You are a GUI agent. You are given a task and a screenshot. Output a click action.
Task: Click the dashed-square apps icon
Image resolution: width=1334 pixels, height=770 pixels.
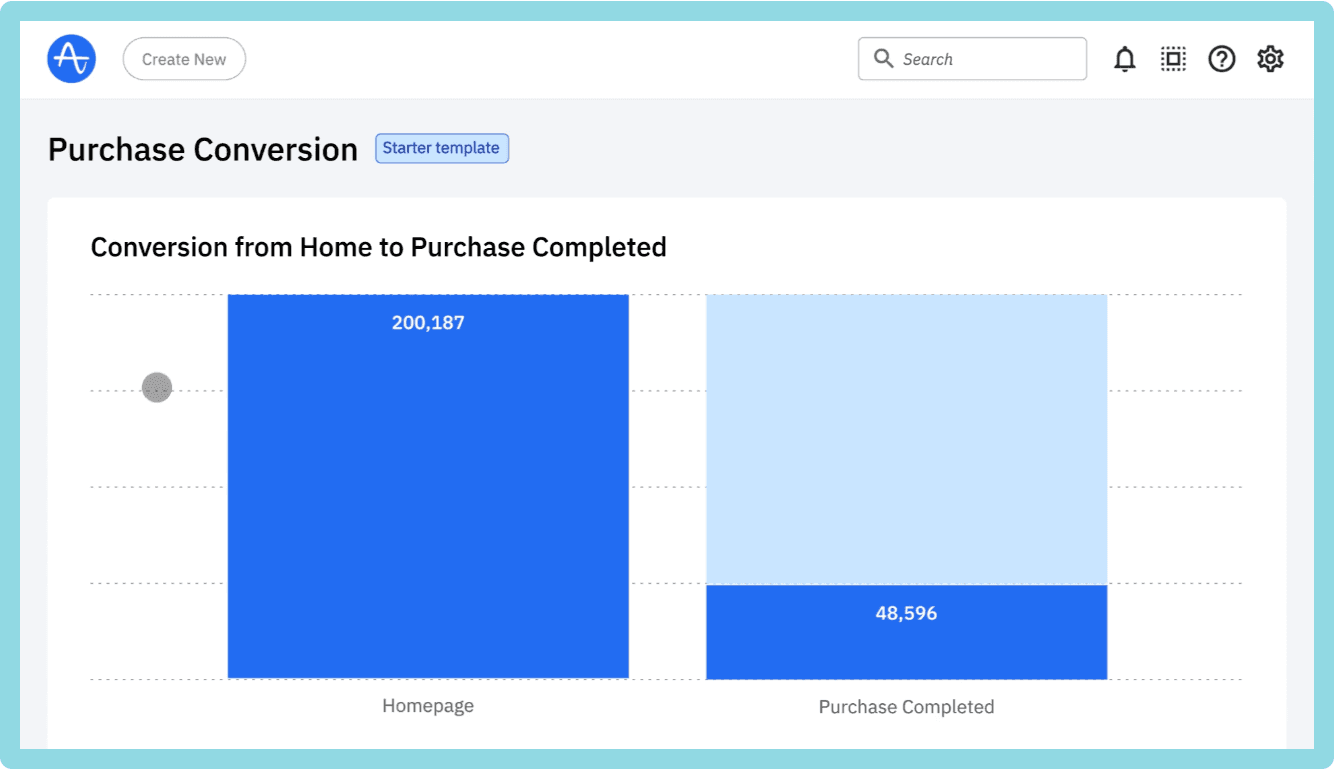1172,58
